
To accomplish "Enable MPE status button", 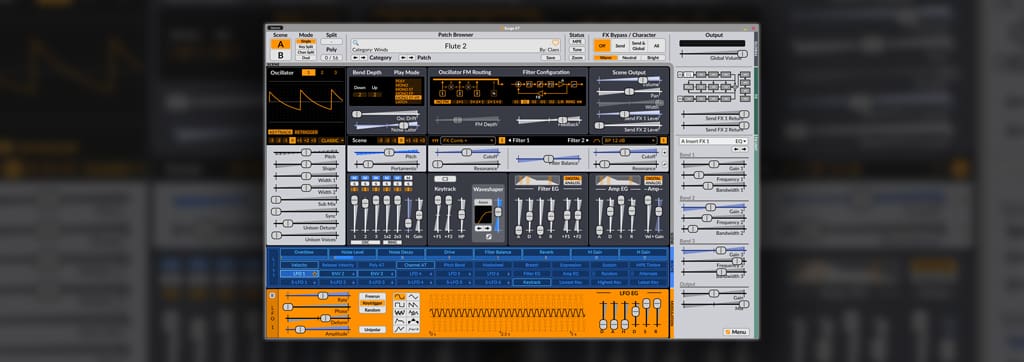I will coord(577,41).
